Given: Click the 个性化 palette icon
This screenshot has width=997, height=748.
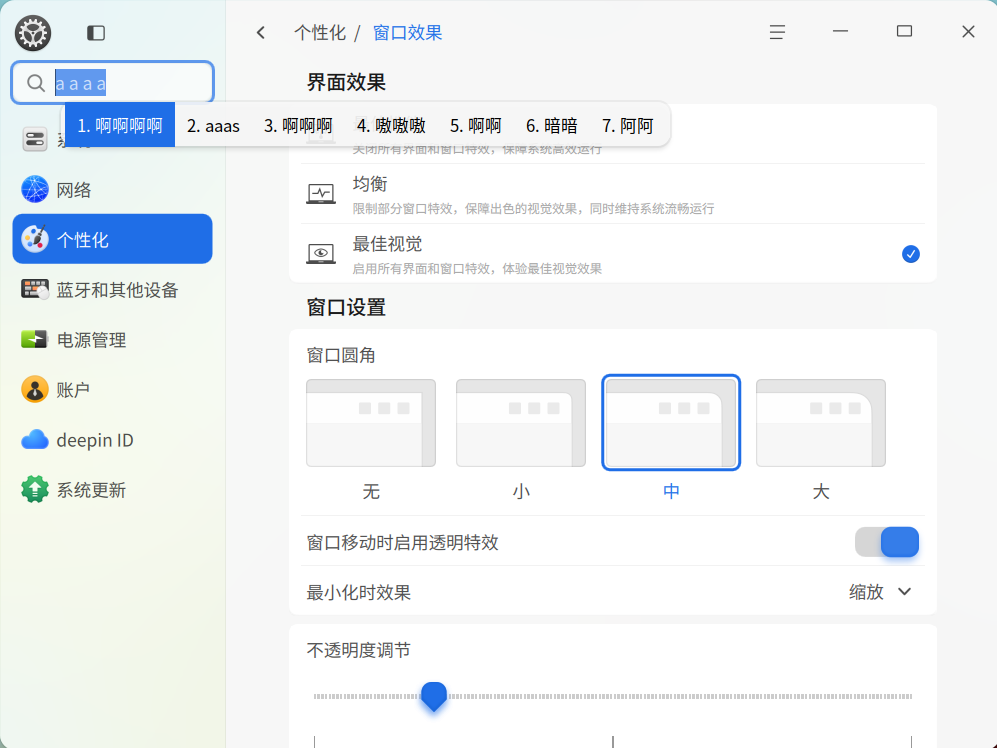Looking at the screenshot, I should coord(35,239).
